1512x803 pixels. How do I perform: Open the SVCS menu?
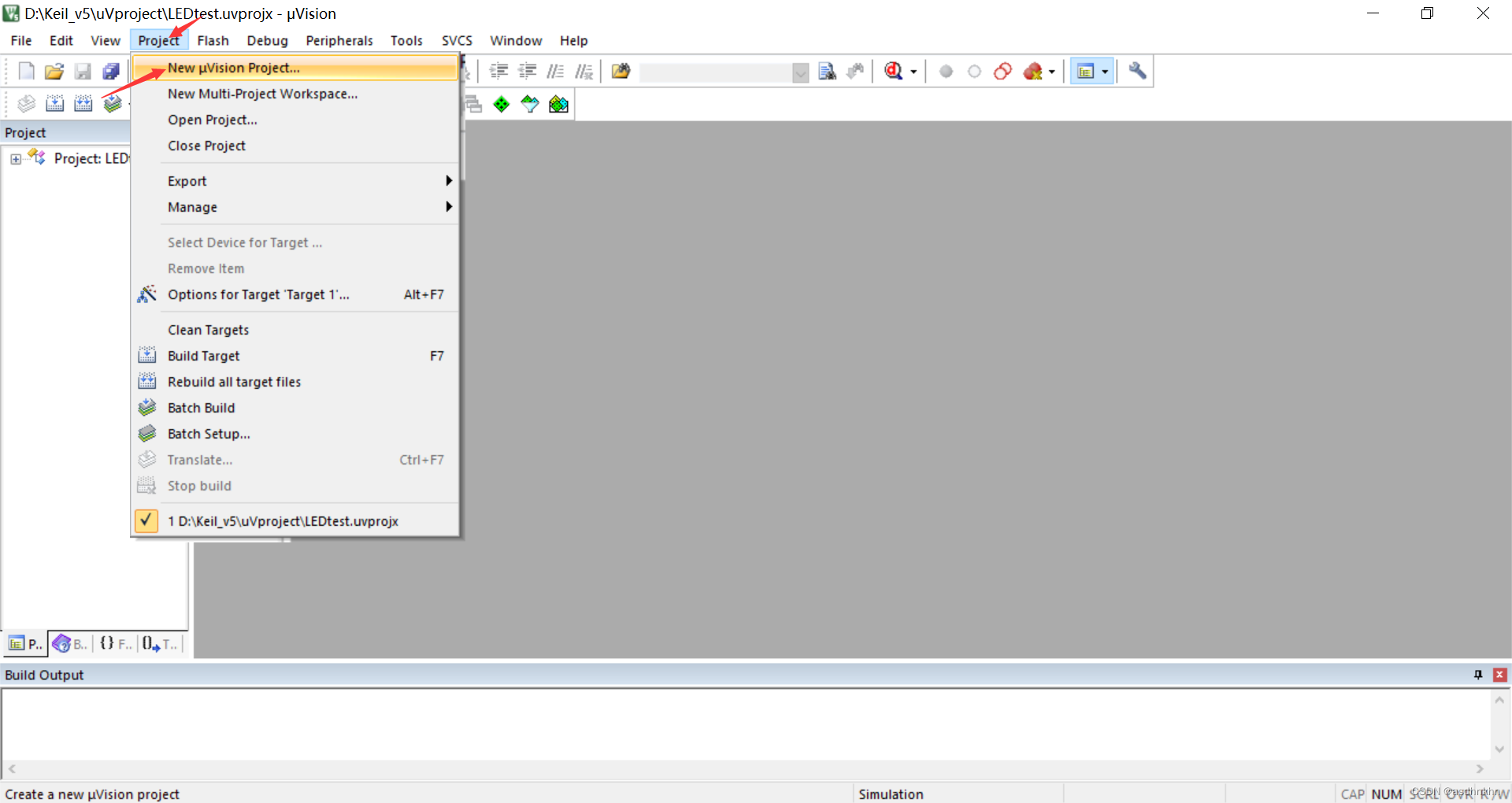click(457, 40)
